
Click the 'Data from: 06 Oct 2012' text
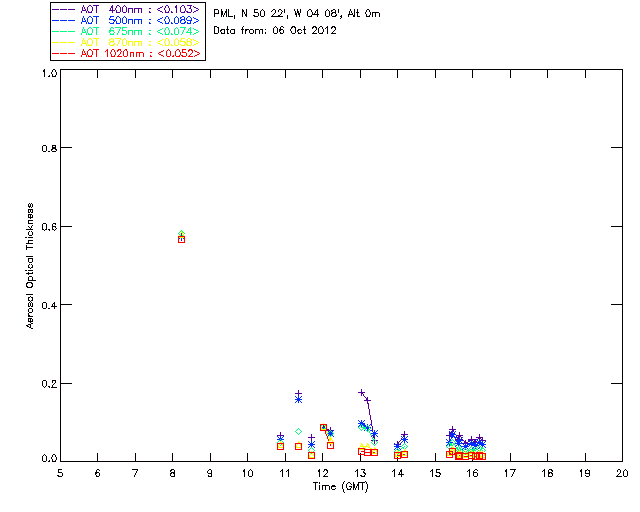tap(275, 31)
